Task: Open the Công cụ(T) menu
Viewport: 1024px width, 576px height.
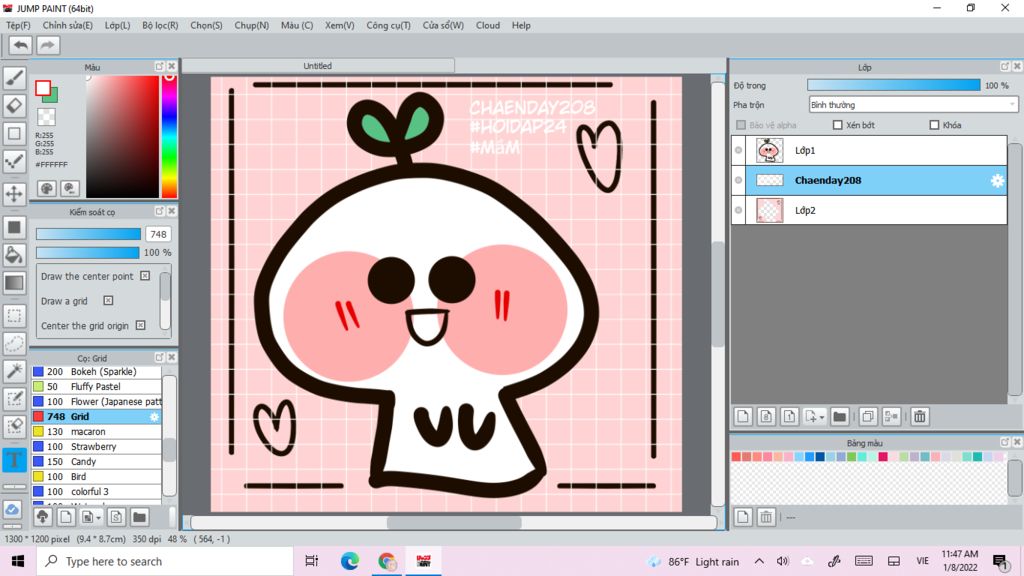Action: (x=389, y=25)
